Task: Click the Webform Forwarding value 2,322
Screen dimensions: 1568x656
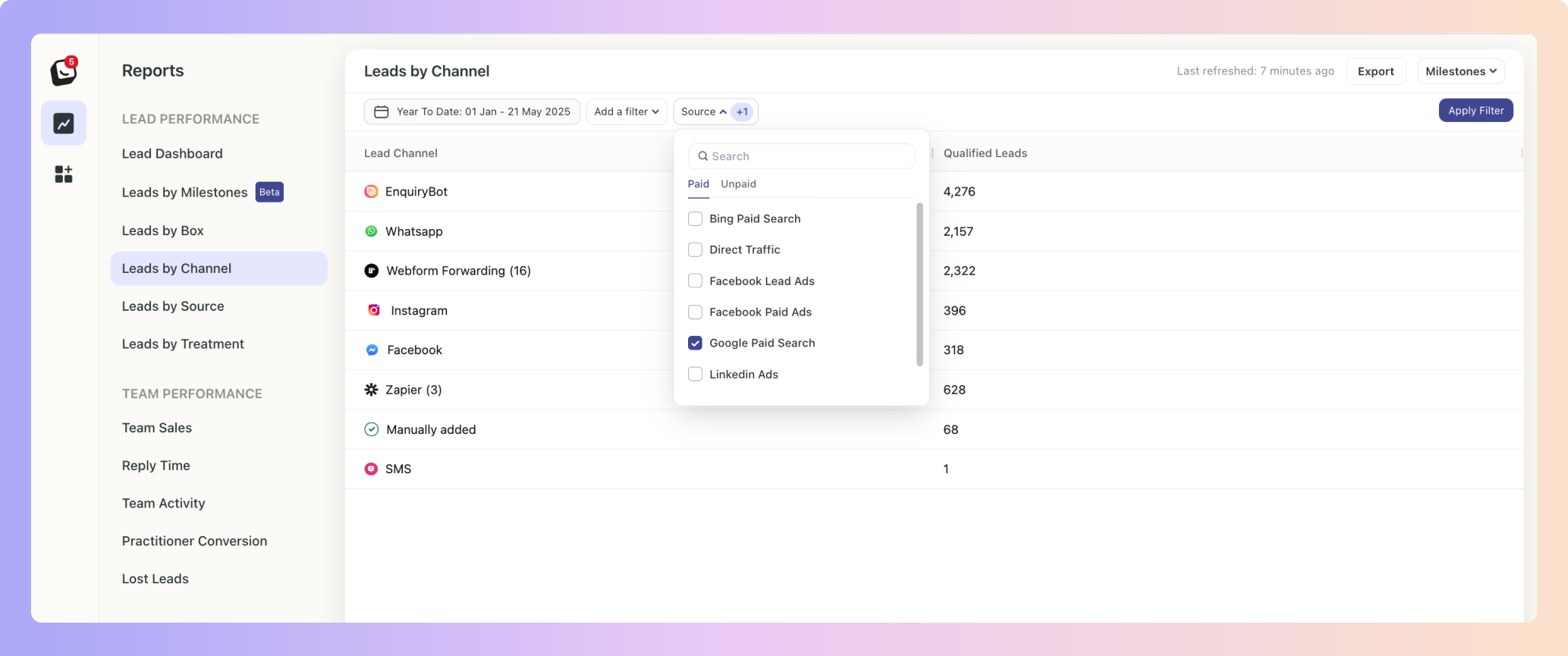Action: click(960, 271)
